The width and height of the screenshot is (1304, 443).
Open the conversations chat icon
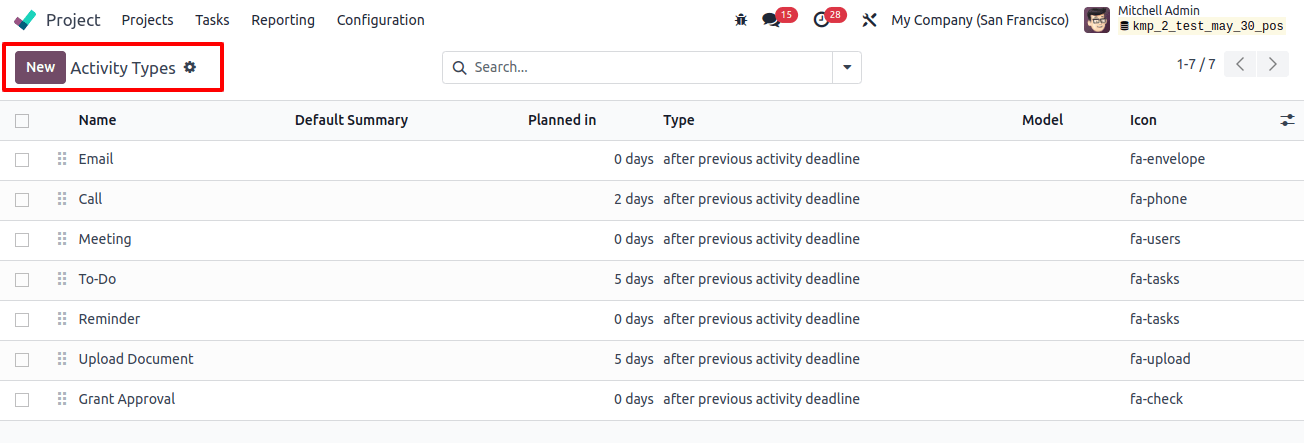(x=771, y=20)
